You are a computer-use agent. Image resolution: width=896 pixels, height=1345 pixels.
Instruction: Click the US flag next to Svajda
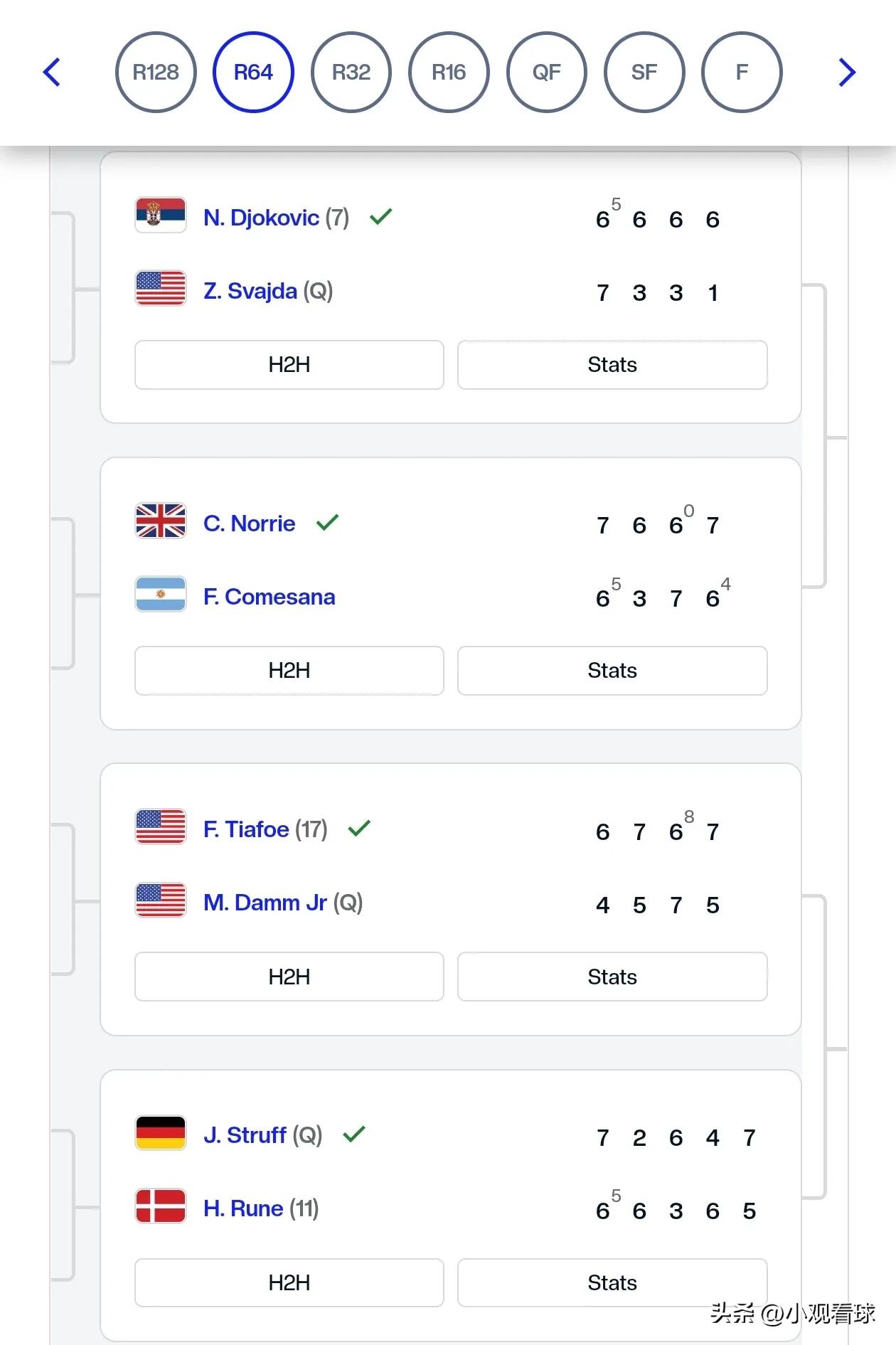coord(161,288)
